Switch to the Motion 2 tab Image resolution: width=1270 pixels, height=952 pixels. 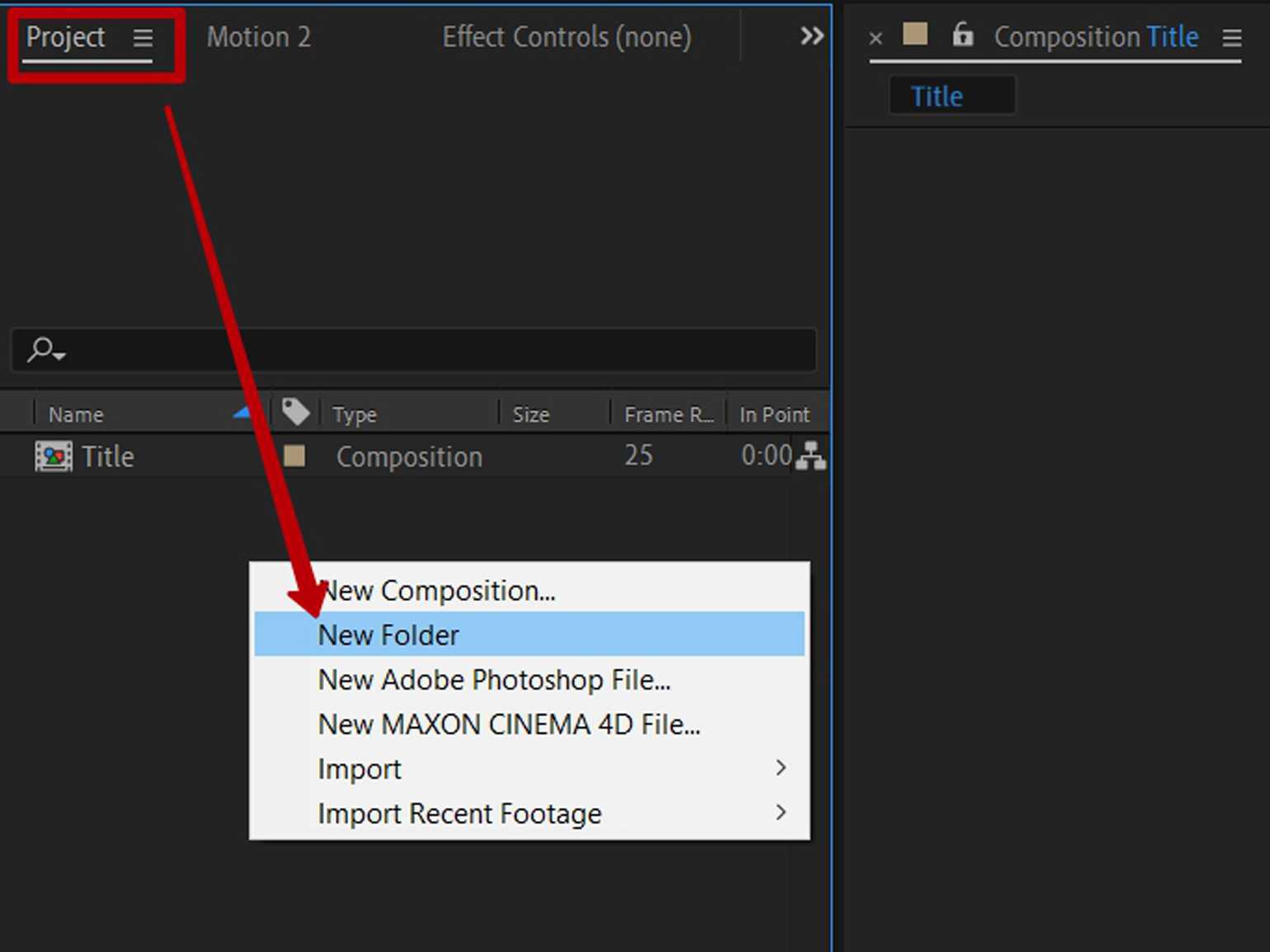point(258,37)
